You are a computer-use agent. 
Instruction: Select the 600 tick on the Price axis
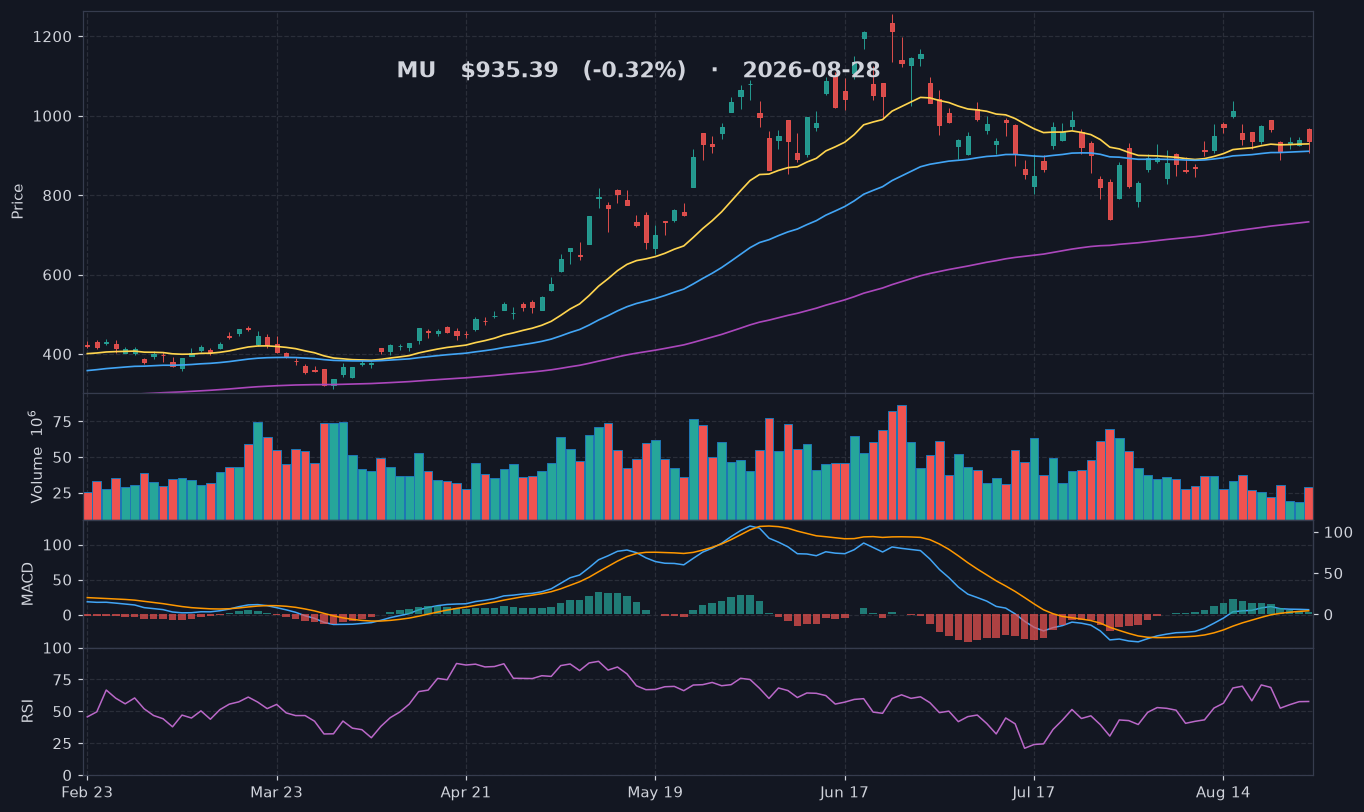point(58,275)
